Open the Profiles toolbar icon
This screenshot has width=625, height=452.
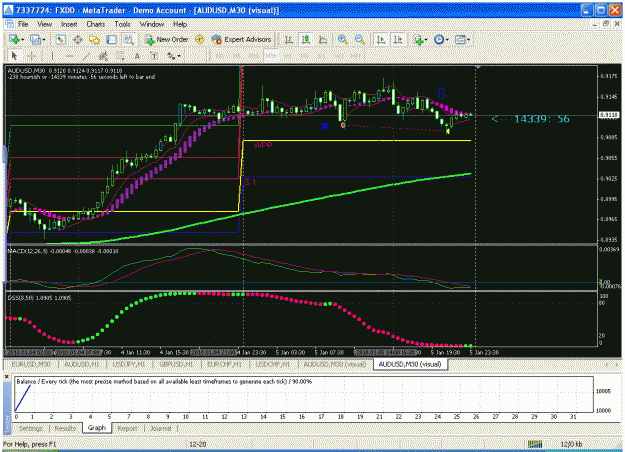35,39
